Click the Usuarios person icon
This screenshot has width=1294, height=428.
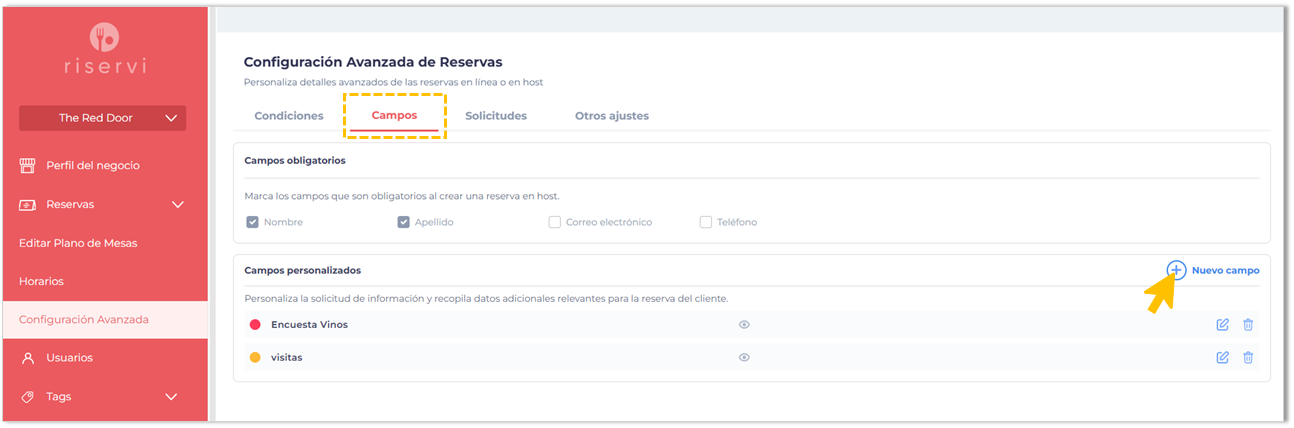coord(27,358)
